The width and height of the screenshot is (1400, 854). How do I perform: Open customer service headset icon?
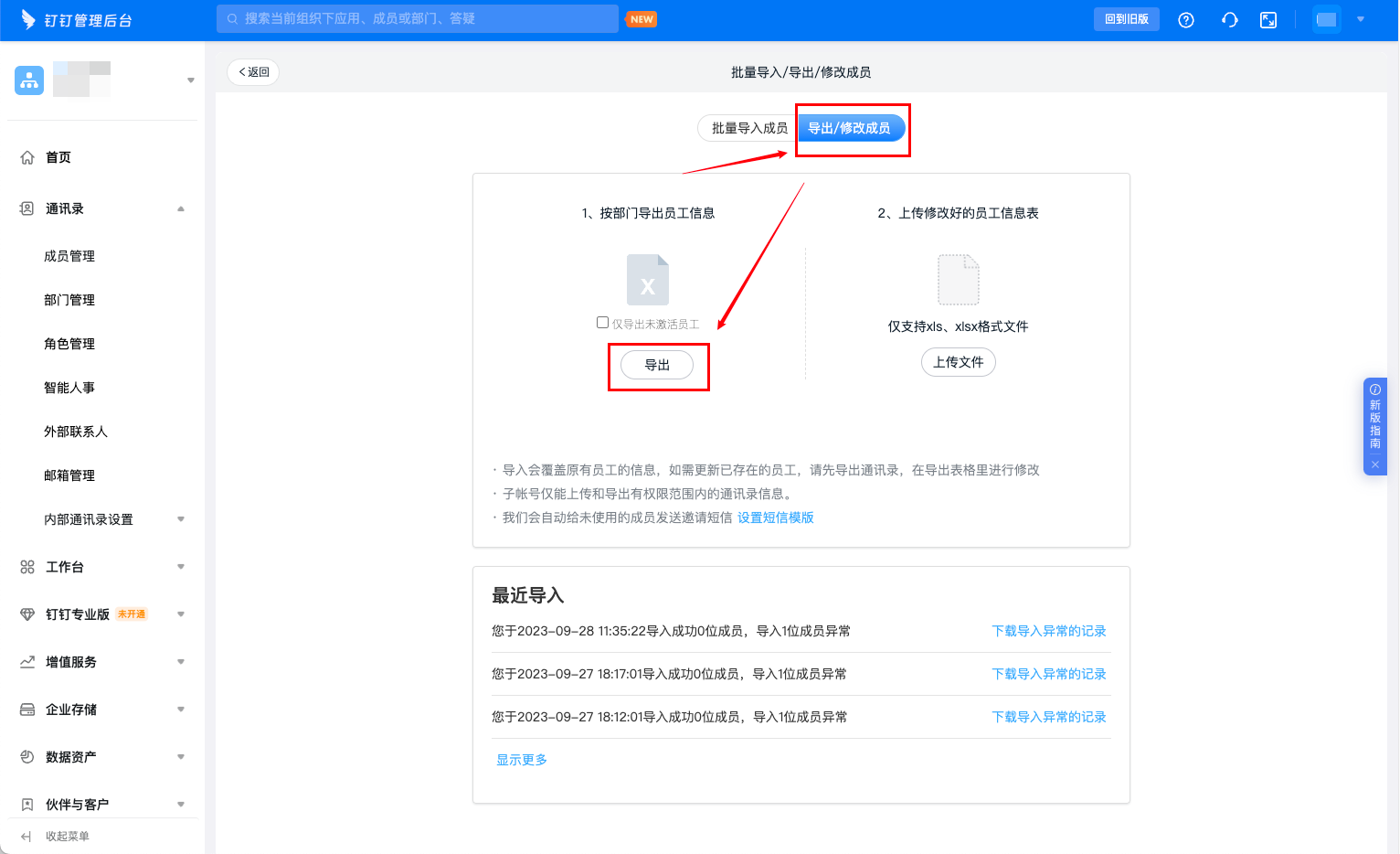[1229, 20]
